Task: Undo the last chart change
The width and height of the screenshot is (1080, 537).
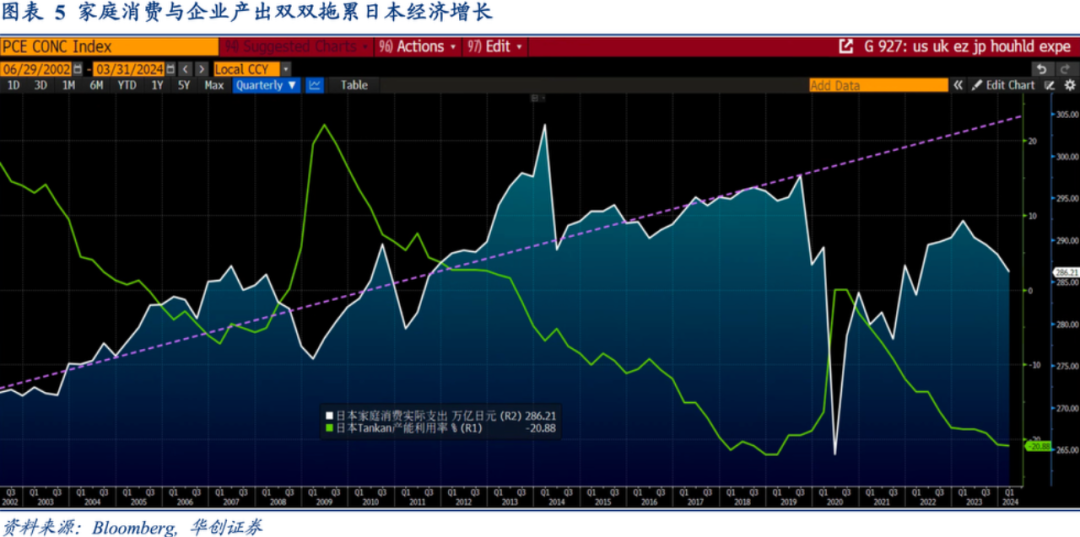Action: point(1042,70)
